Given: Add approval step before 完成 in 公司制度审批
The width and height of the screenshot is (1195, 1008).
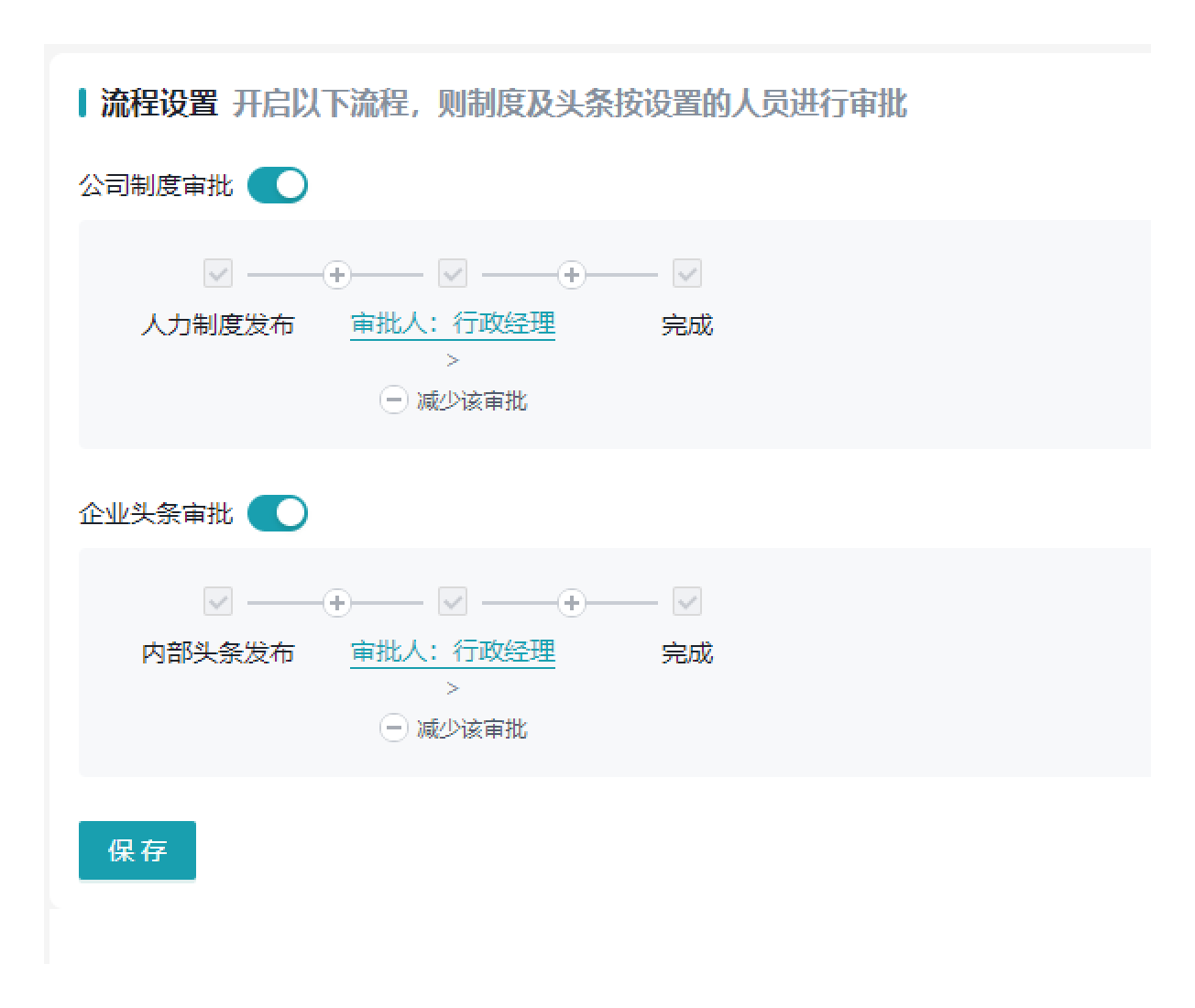Looking at the screenshot, I should 572,274.
